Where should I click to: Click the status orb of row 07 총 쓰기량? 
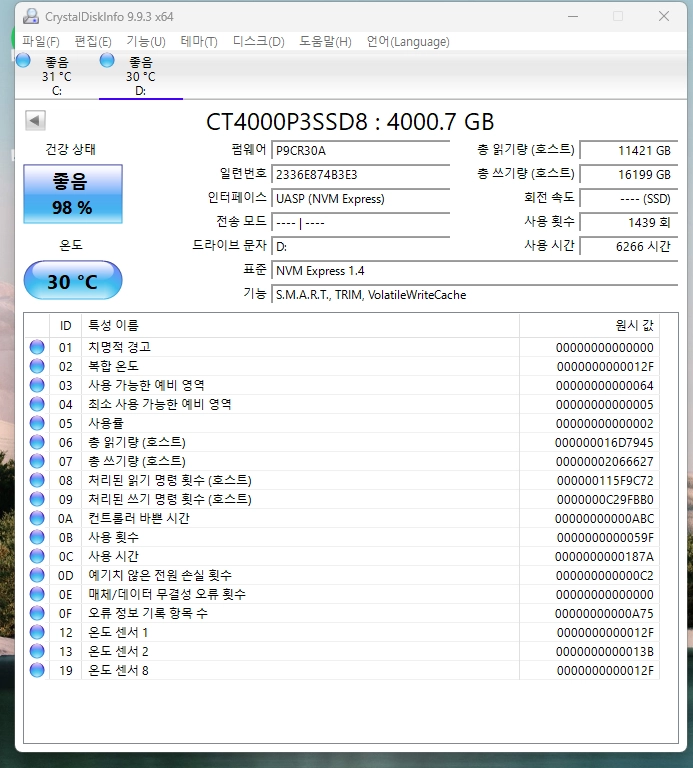pyautogui.click(x=37, y=461)
